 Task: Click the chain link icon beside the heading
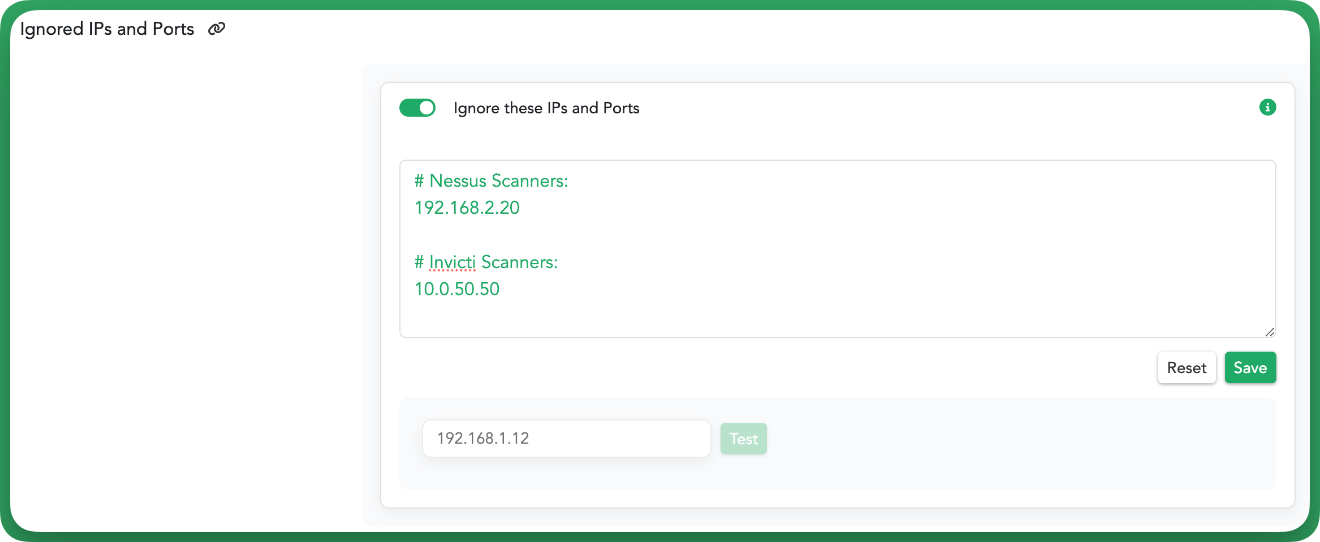(216, 29)
